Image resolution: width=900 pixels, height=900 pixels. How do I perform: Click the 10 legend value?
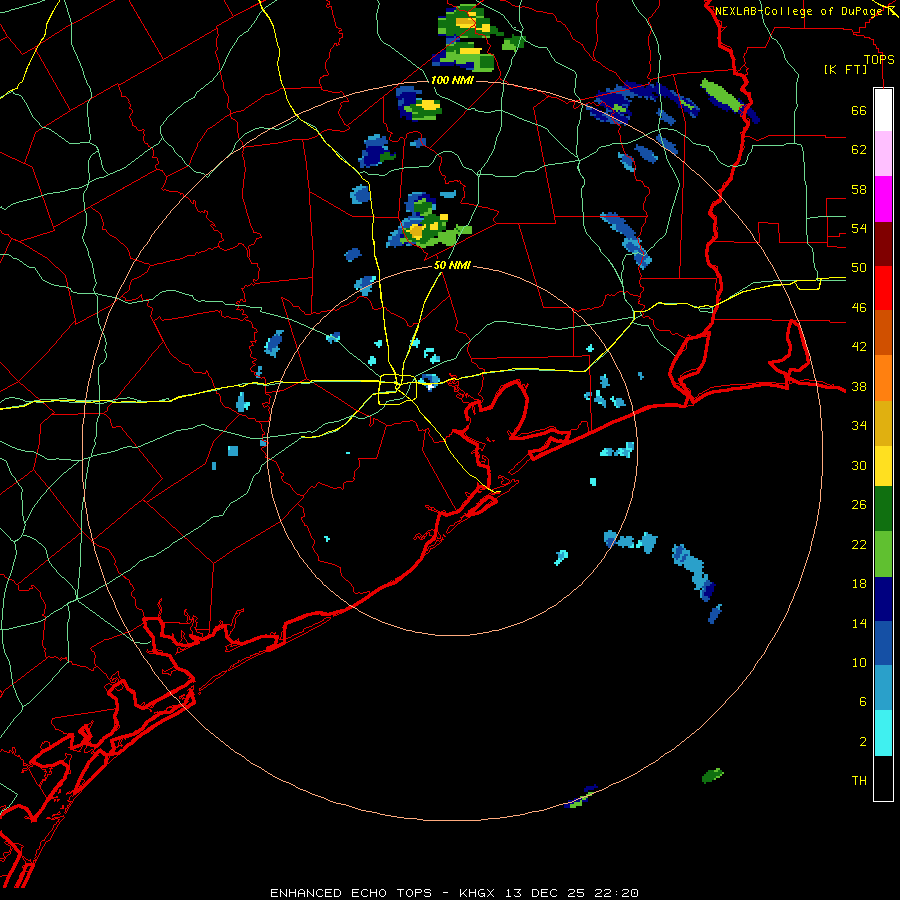[859, 663]
